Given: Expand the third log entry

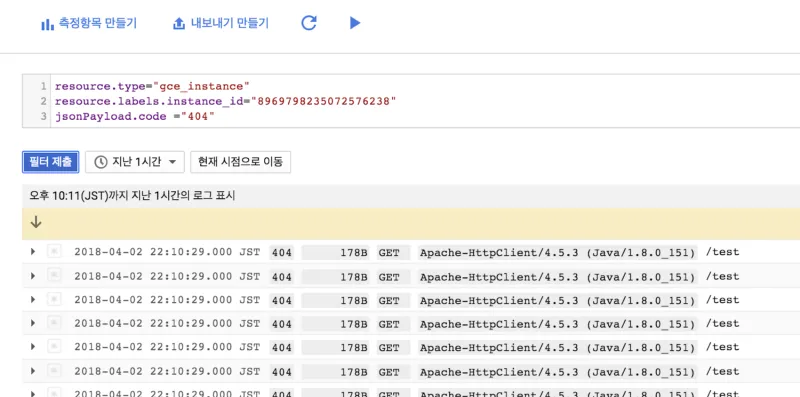Looking at the screenshot, I should click(33, 300).
